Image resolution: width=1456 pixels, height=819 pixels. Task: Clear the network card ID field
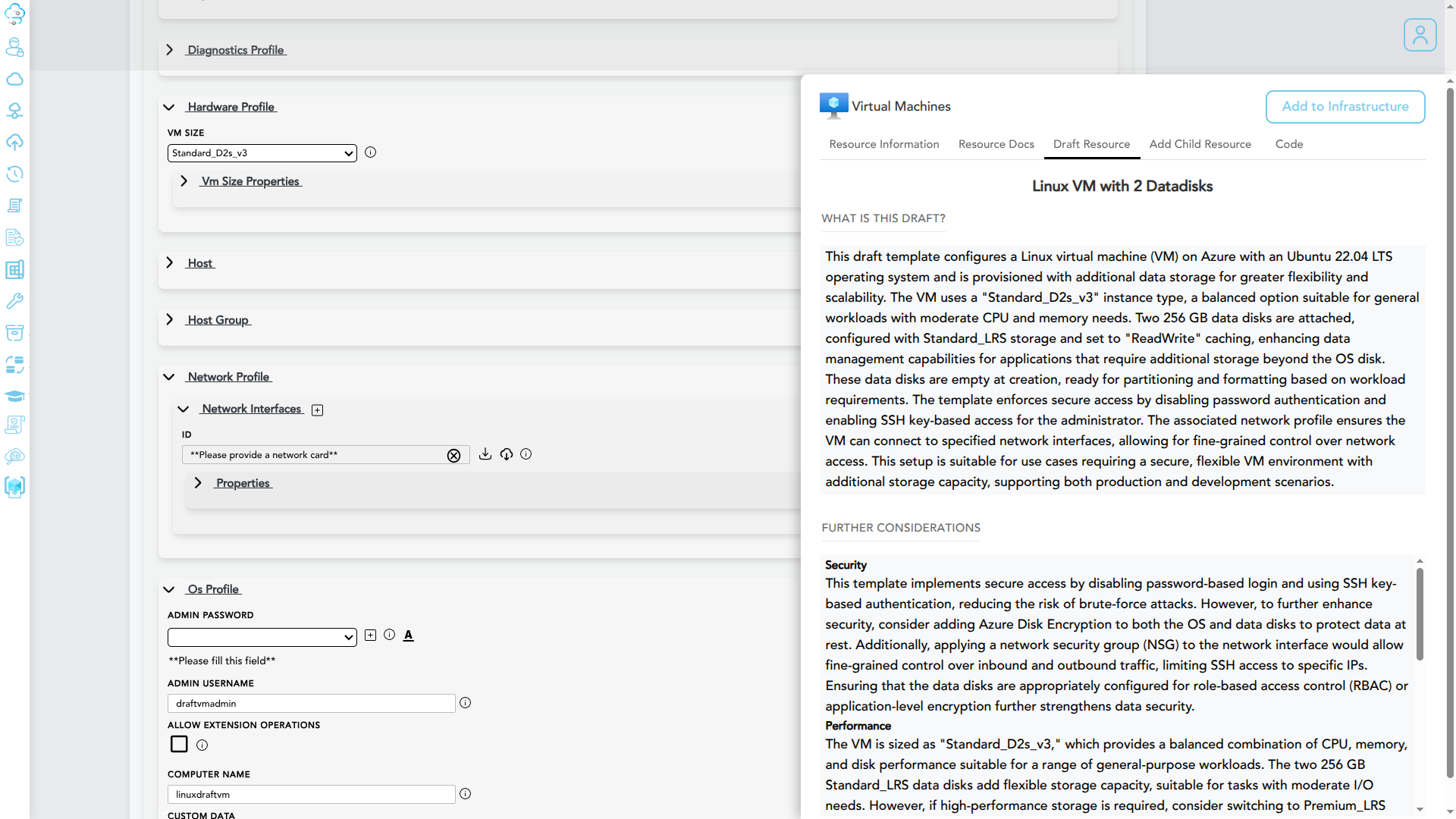(x=453, y=456)
